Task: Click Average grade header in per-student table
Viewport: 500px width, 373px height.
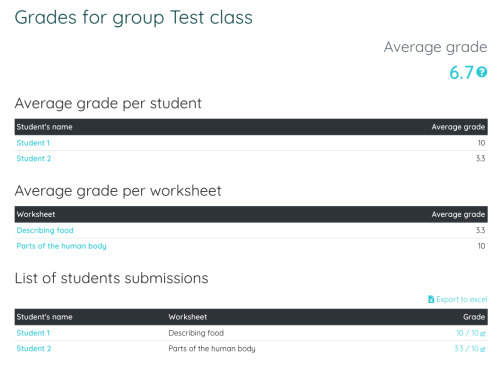Action: pyautogui.click(x=458, y=127)
